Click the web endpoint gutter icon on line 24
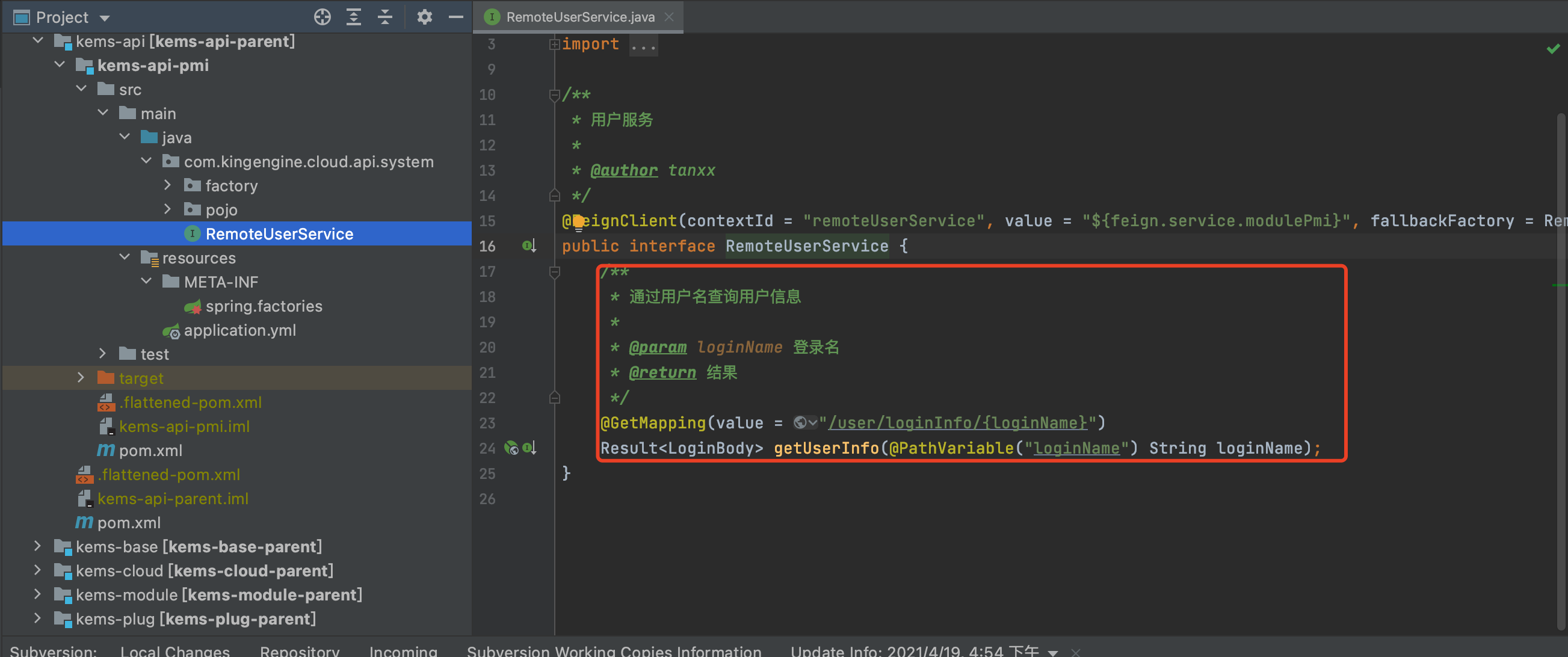The width and height of the screenshot is (1568, 657). click(x=511, y=448)
